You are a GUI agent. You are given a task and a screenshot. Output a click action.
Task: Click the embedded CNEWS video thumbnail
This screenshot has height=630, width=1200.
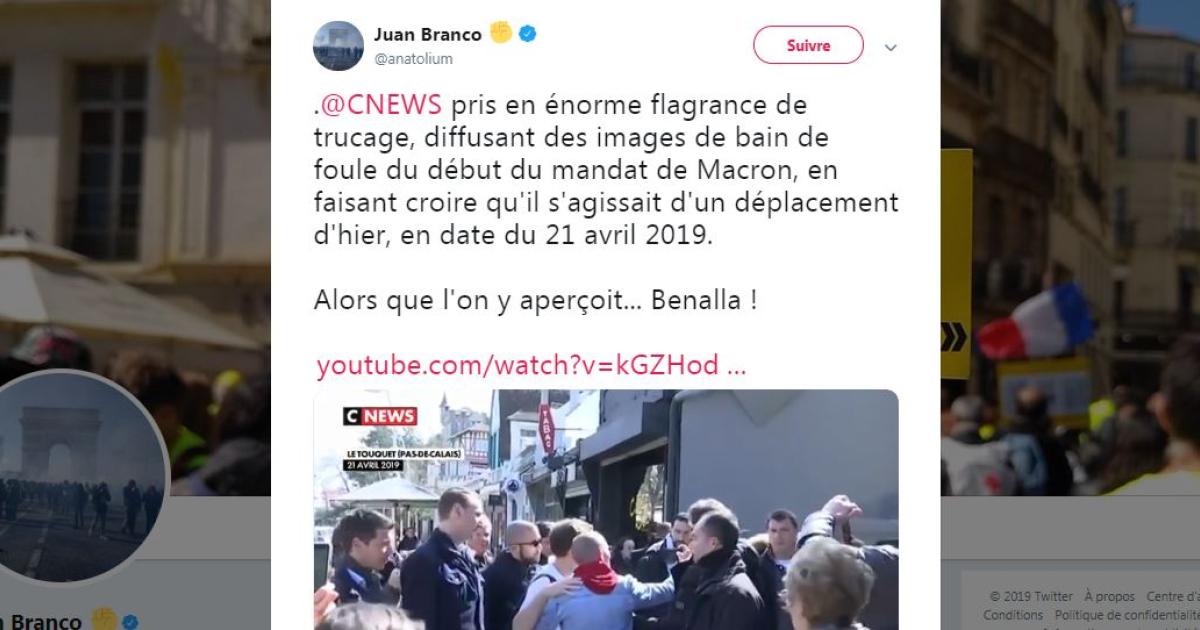tap(606, 509)
